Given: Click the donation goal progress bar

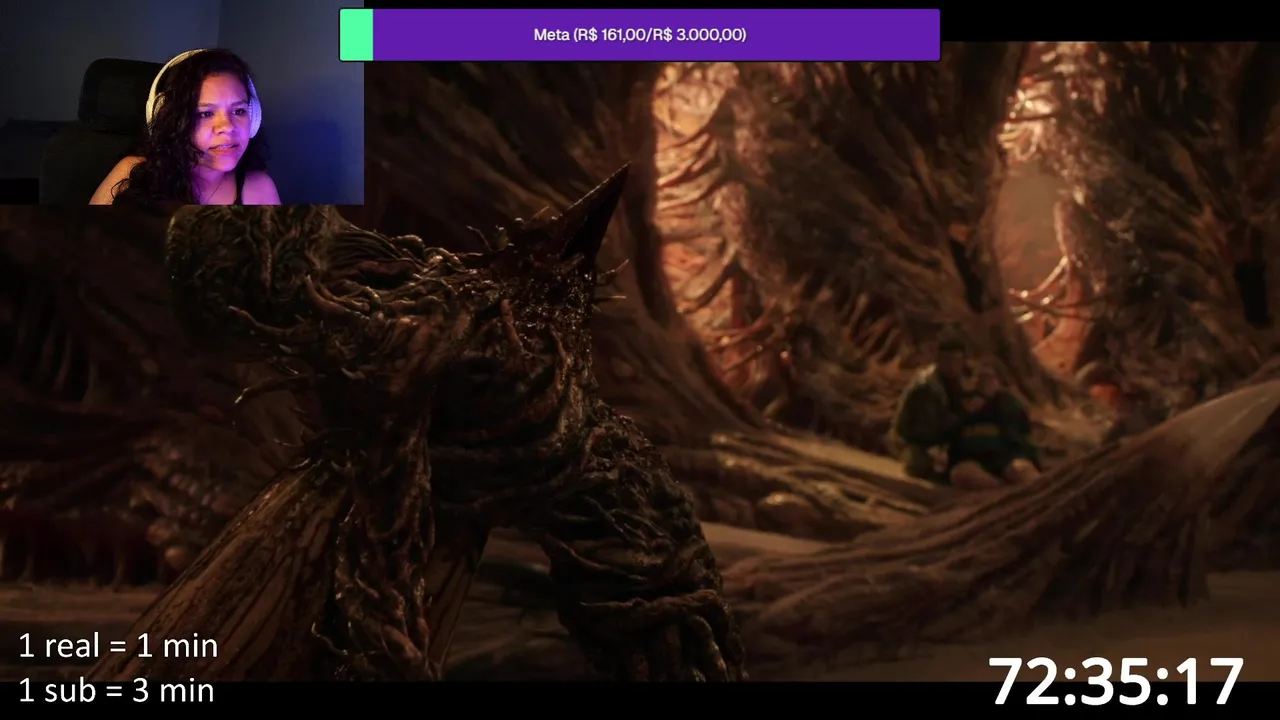Looking at the screenshot, I should pos(640,35).
